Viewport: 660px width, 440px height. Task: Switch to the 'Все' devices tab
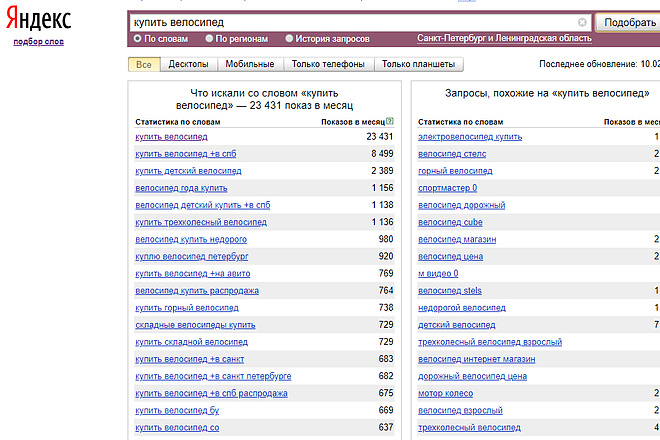tap(144, 64)
